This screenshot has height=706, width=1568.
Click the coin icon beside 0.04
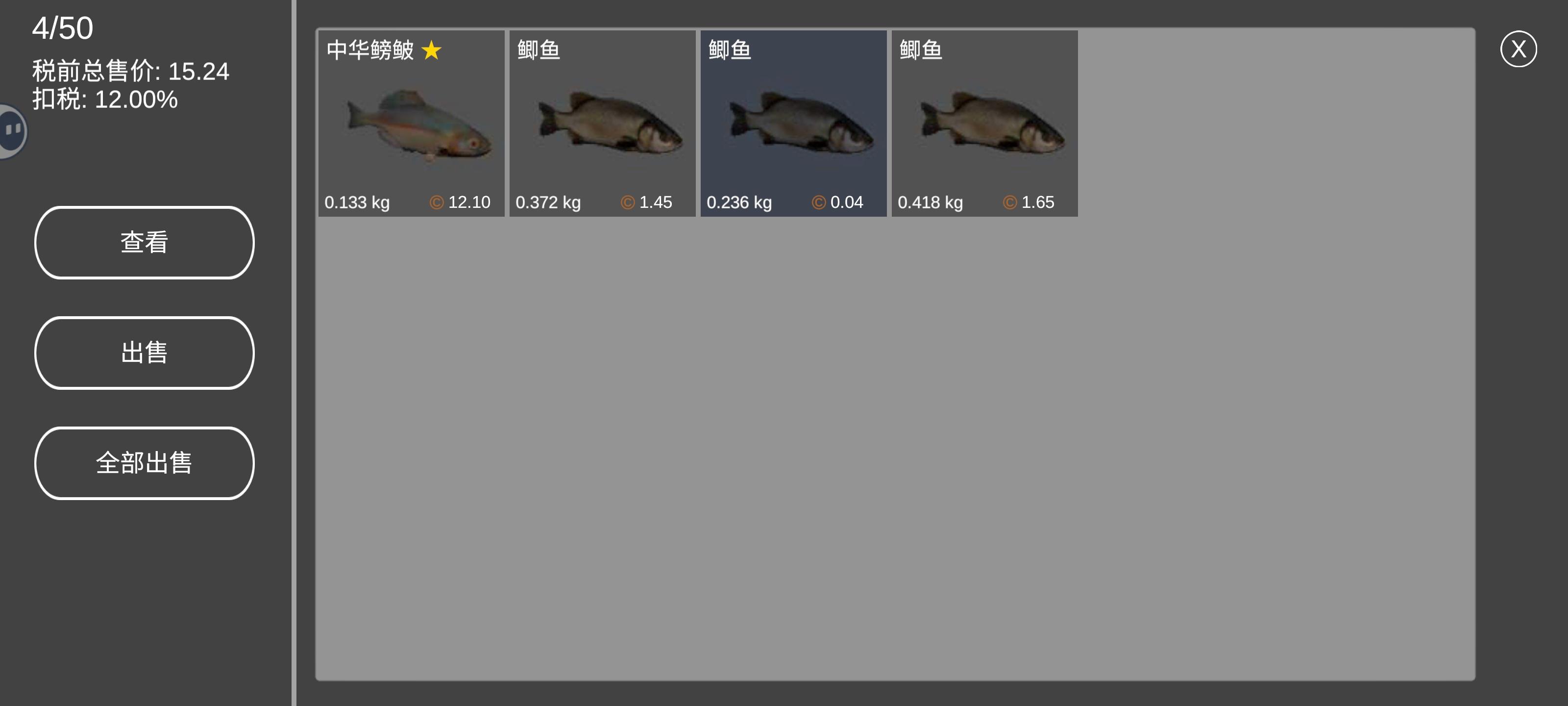coord(819,202)
